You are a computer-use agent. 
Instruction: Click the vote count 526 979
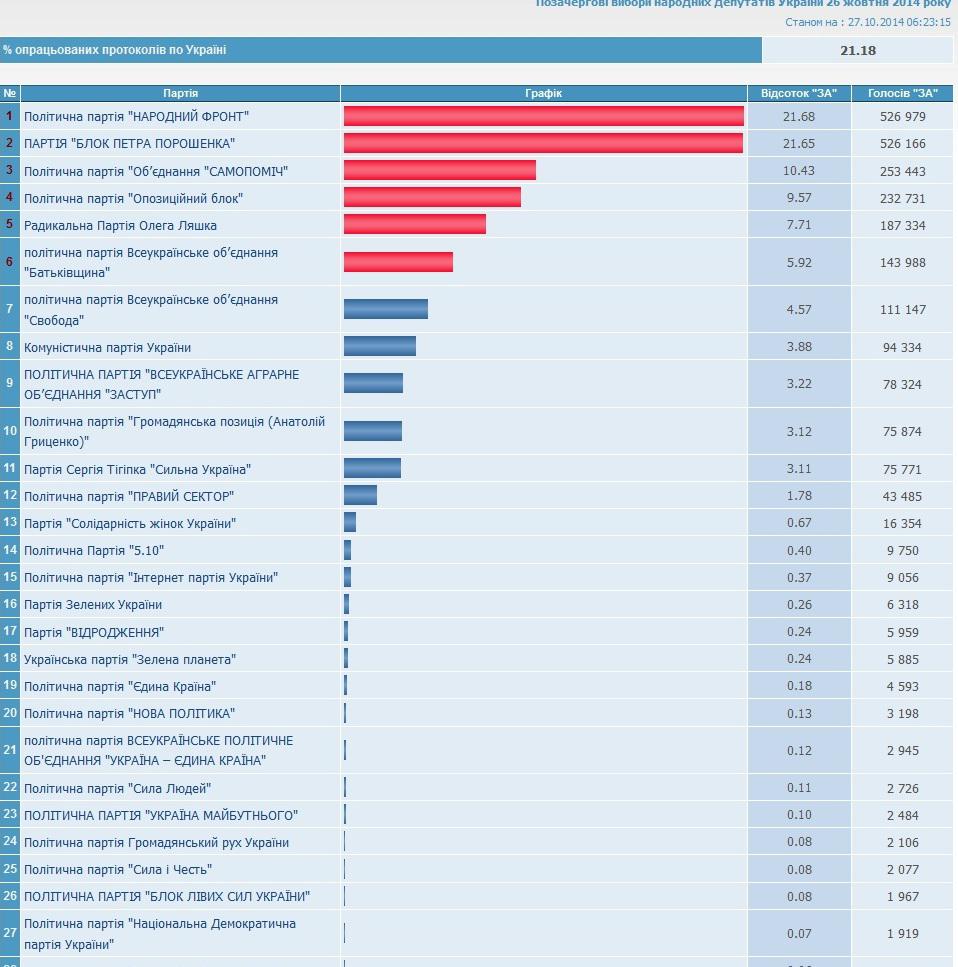point(902,117)
